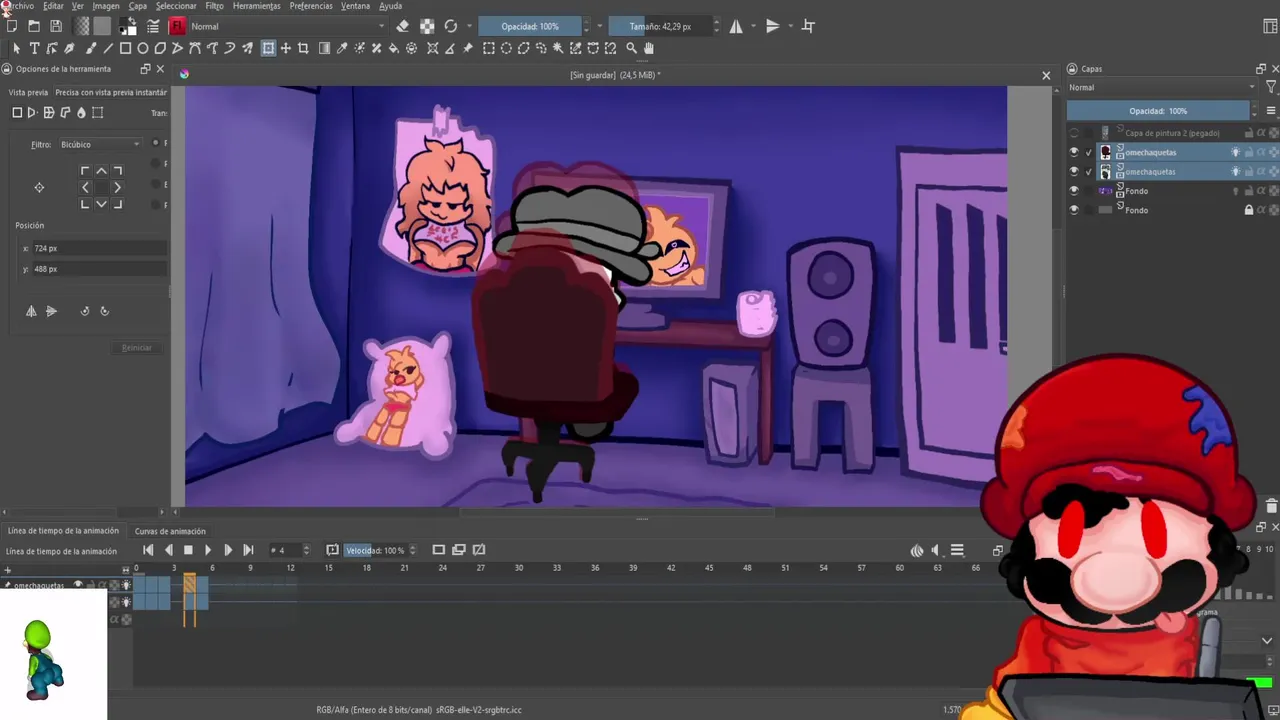This screenshot has height=720, width=1280.
Task: Select the Move tool
Action: pos(286,48)
